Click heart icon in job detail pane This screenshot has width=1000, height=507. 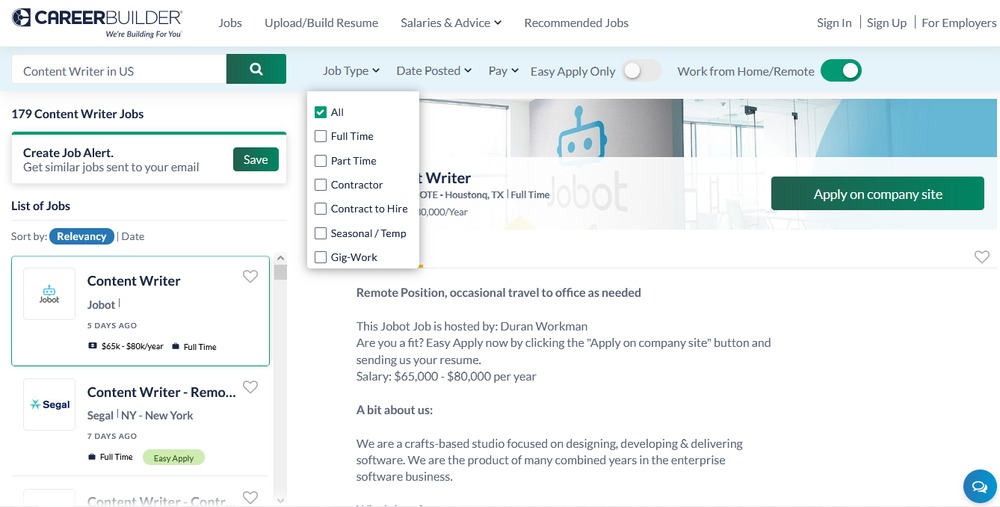982,256
